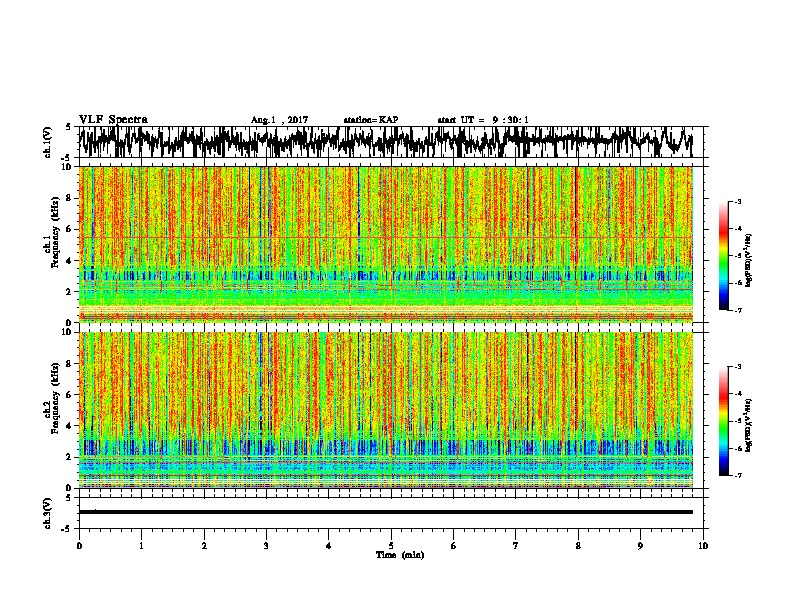Click the ch.1 spectrogram panel
This screenshot has height=612, width=792.
386,244
